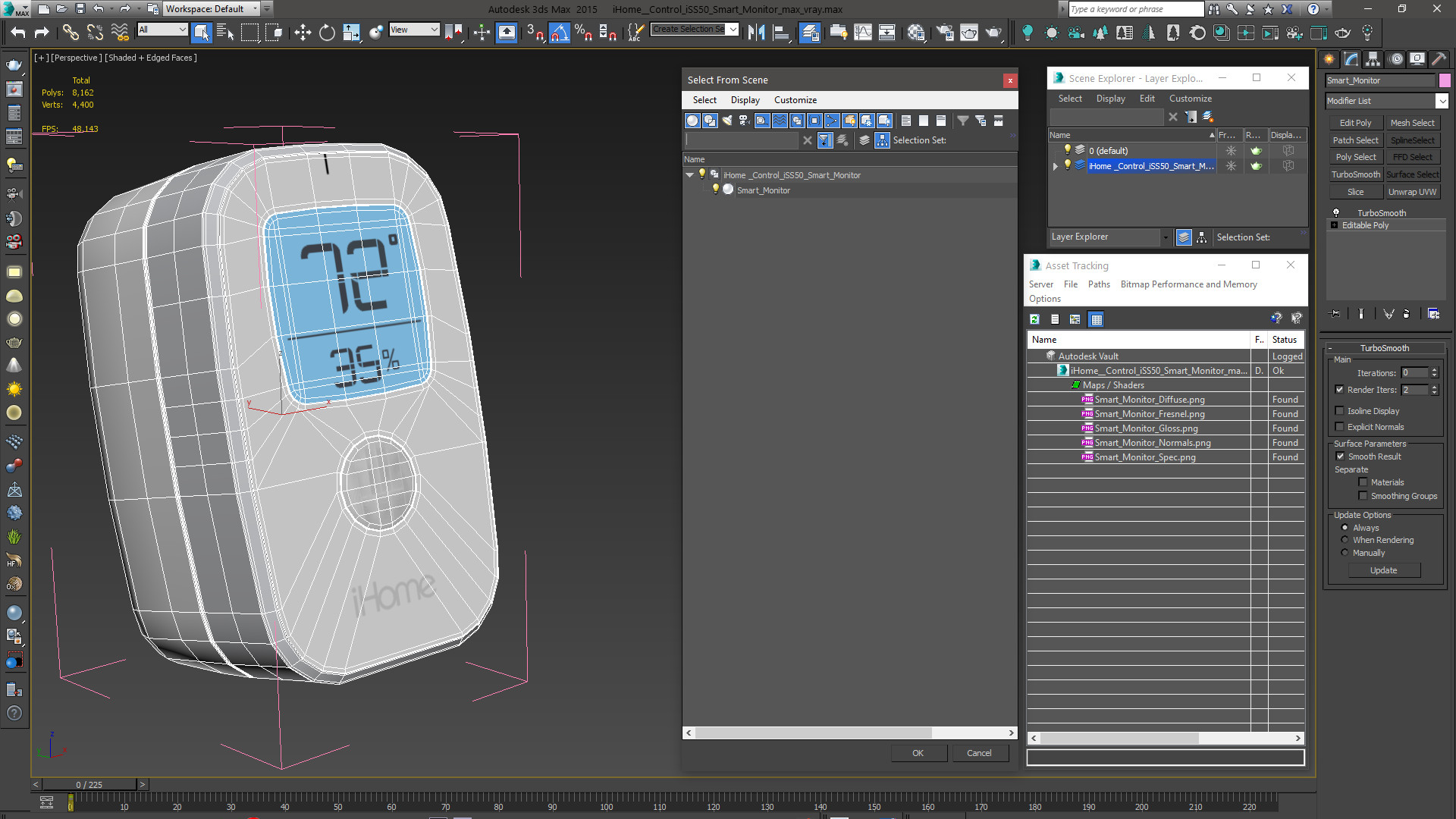This screenshot has height=819, width=1456.
Task: Select the Manually update option
Action: coord(1345,553)
